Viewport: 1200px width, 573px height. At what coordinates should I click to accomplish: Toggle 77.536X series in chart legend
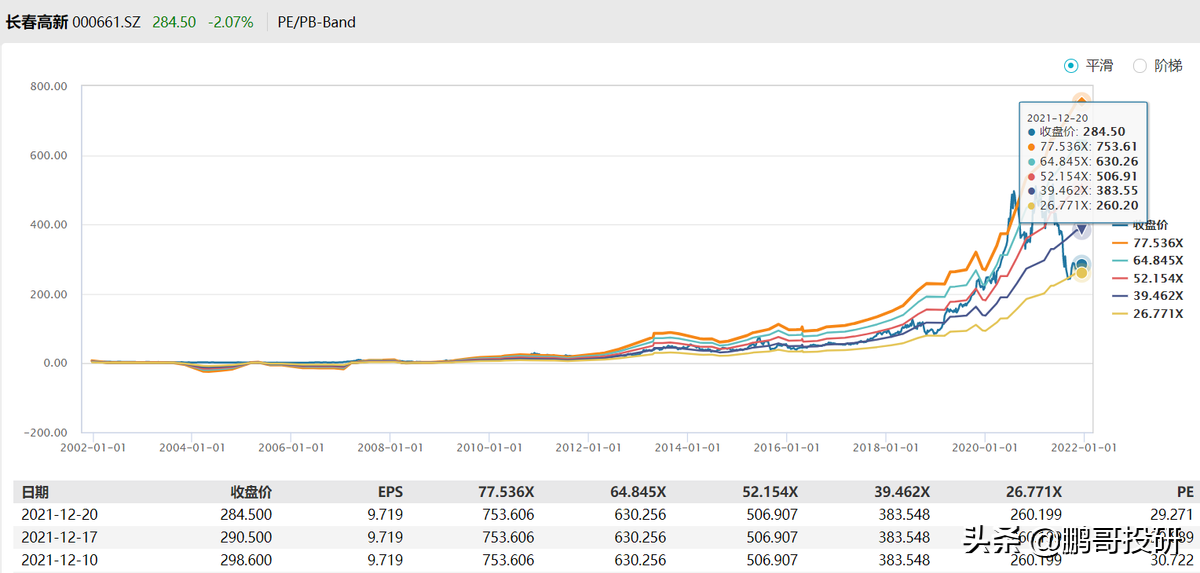[1146, 242]
